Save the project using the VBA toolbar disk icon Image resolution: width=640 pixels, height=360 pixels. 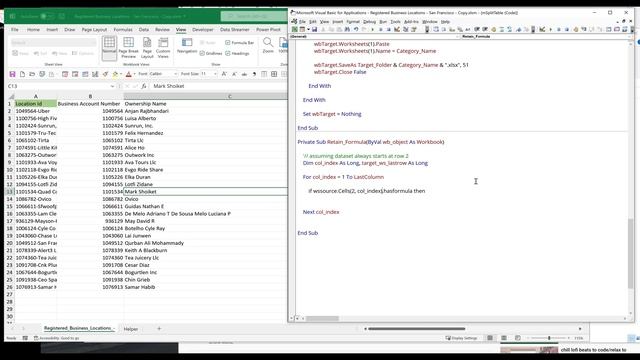(x=314, y=29)
